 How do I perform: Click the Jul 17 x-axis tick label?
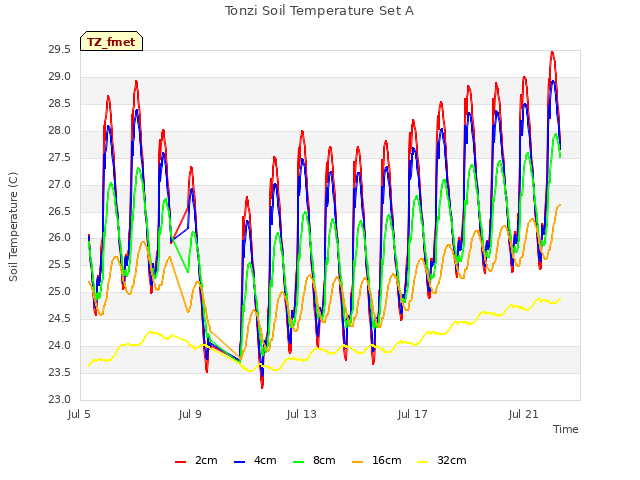[413, 415]
